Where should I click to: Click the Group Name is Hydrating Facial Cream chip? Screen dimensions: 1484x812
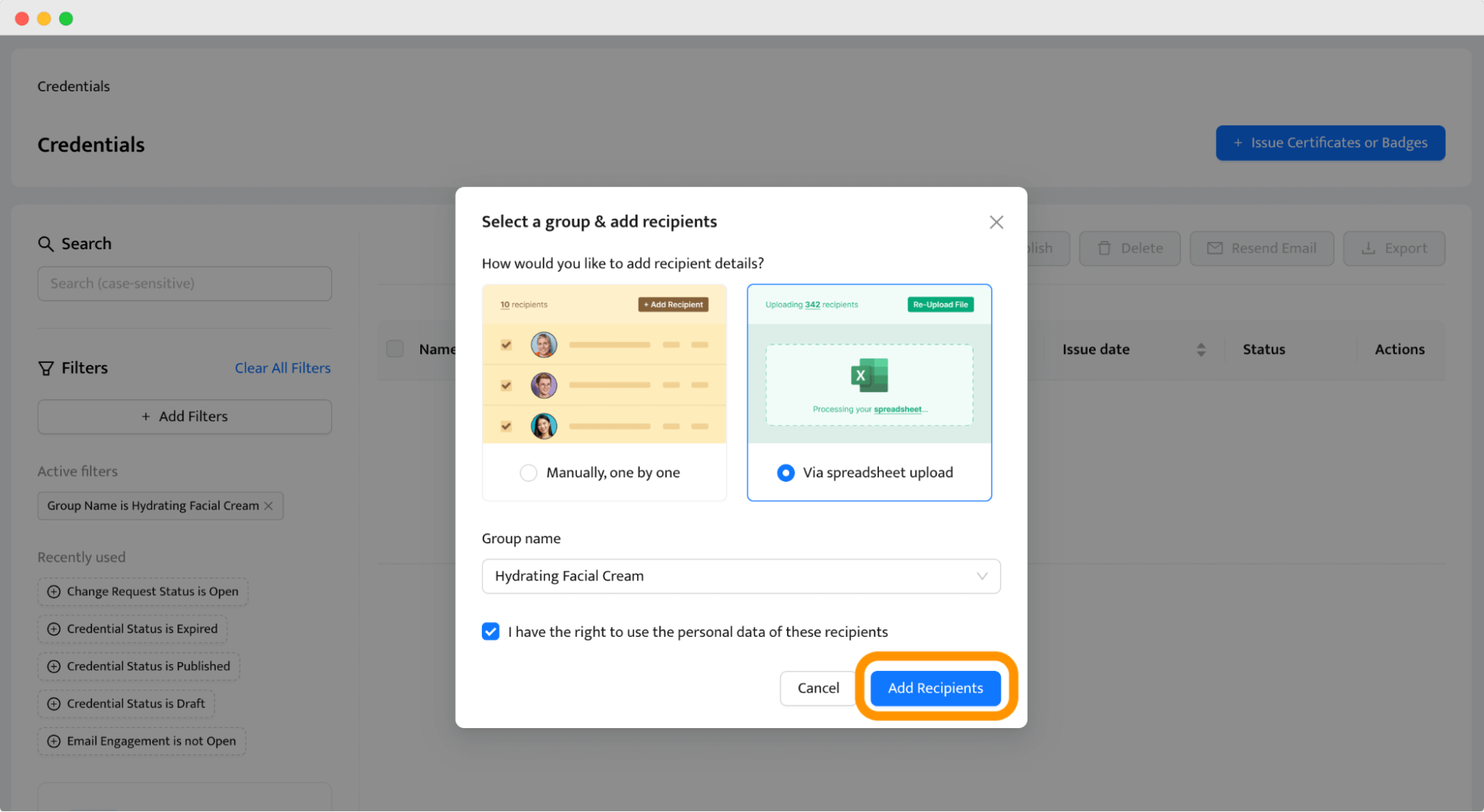pos(160,505)
